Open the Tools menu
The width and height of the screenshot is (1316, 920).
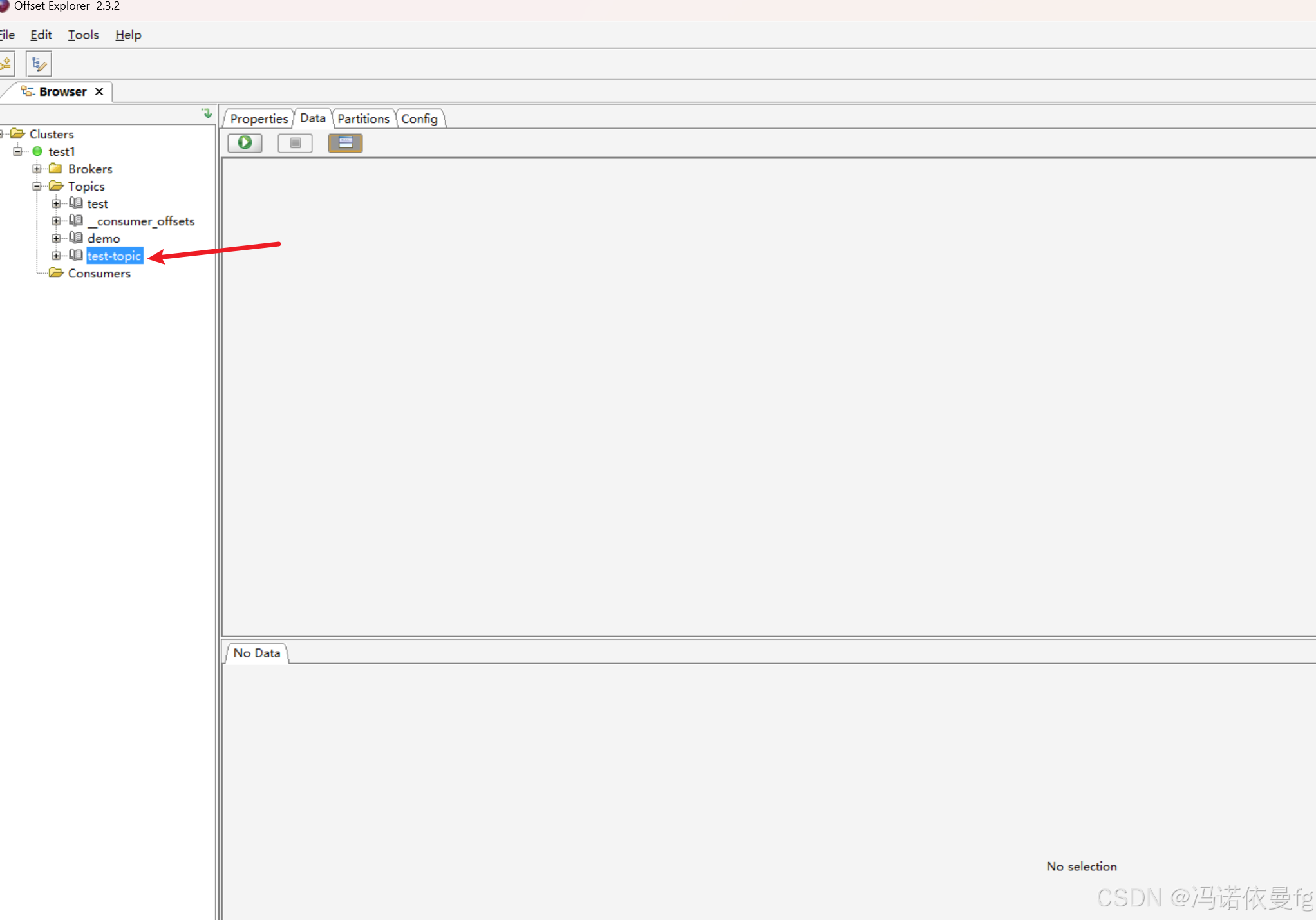pos(84,35)
